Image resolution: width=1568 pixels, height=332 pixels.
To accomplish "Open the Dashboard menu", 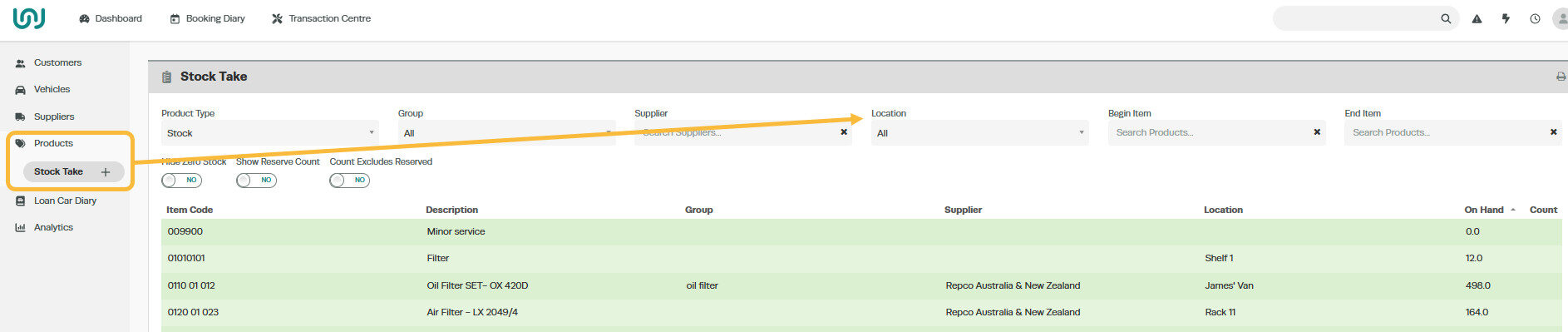I will pyautogui.click(x=111, y=18).
